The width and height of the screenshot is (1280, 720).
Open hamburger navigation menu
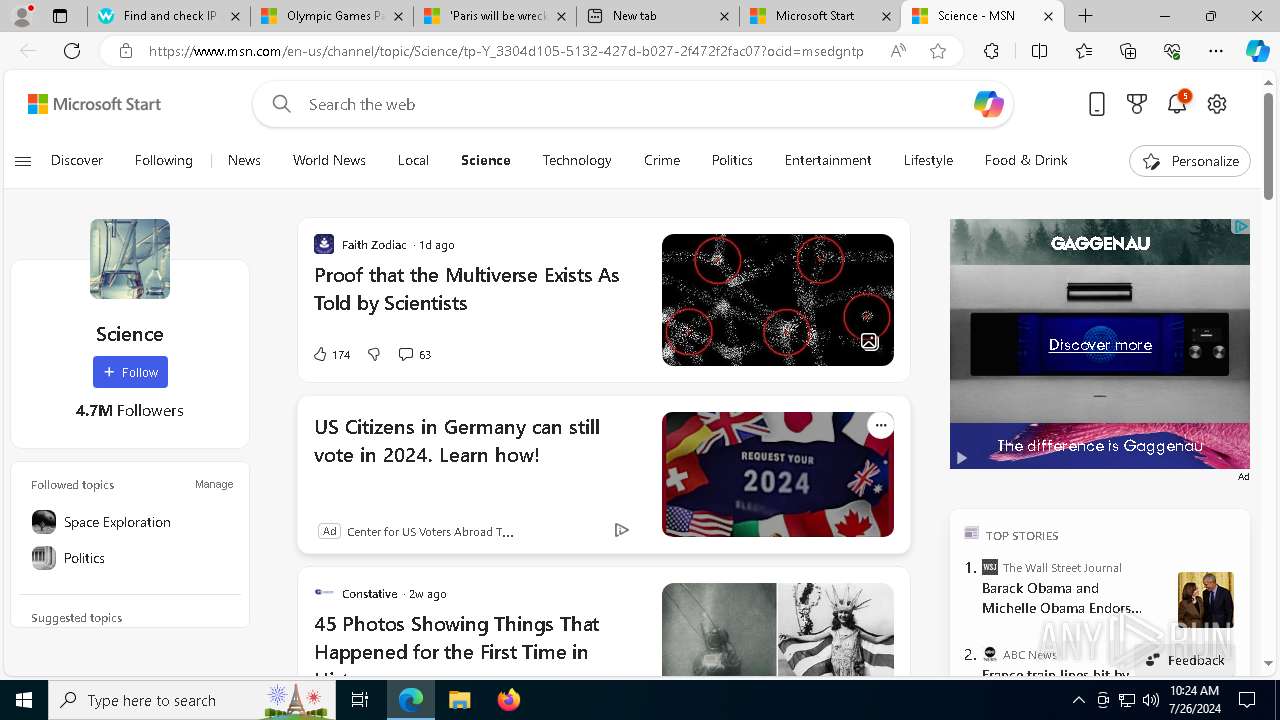(x=23, y=161)
